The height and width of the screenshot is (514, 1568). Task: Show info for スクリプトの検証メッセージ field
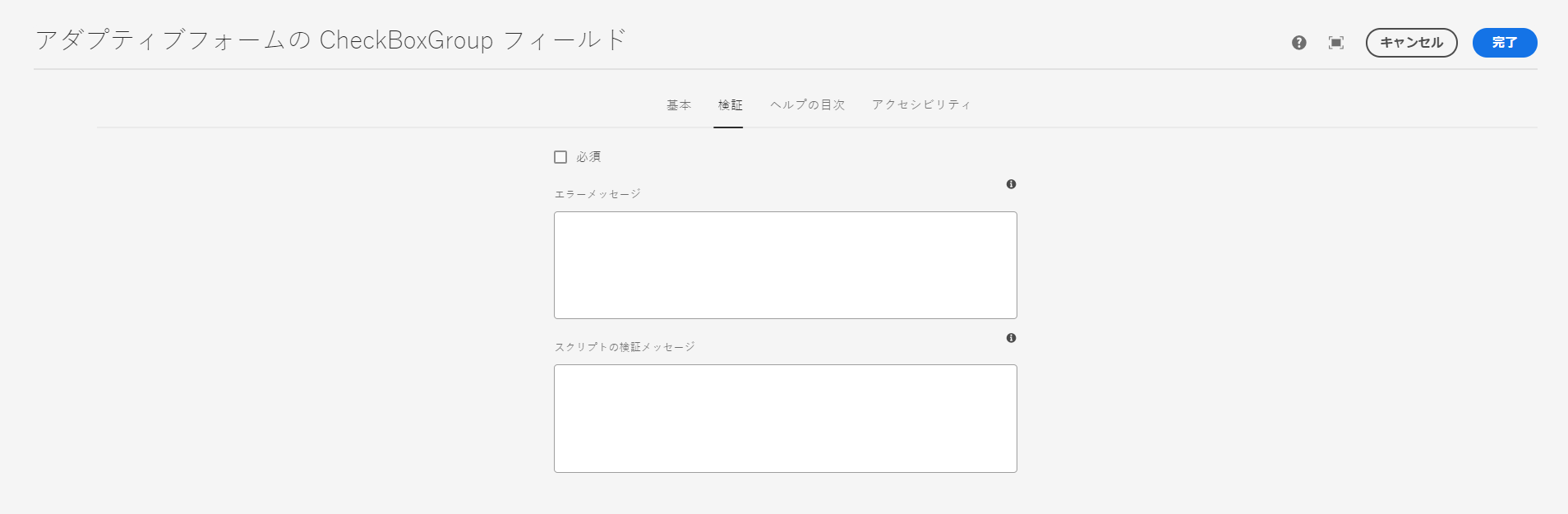point(1011,338)
